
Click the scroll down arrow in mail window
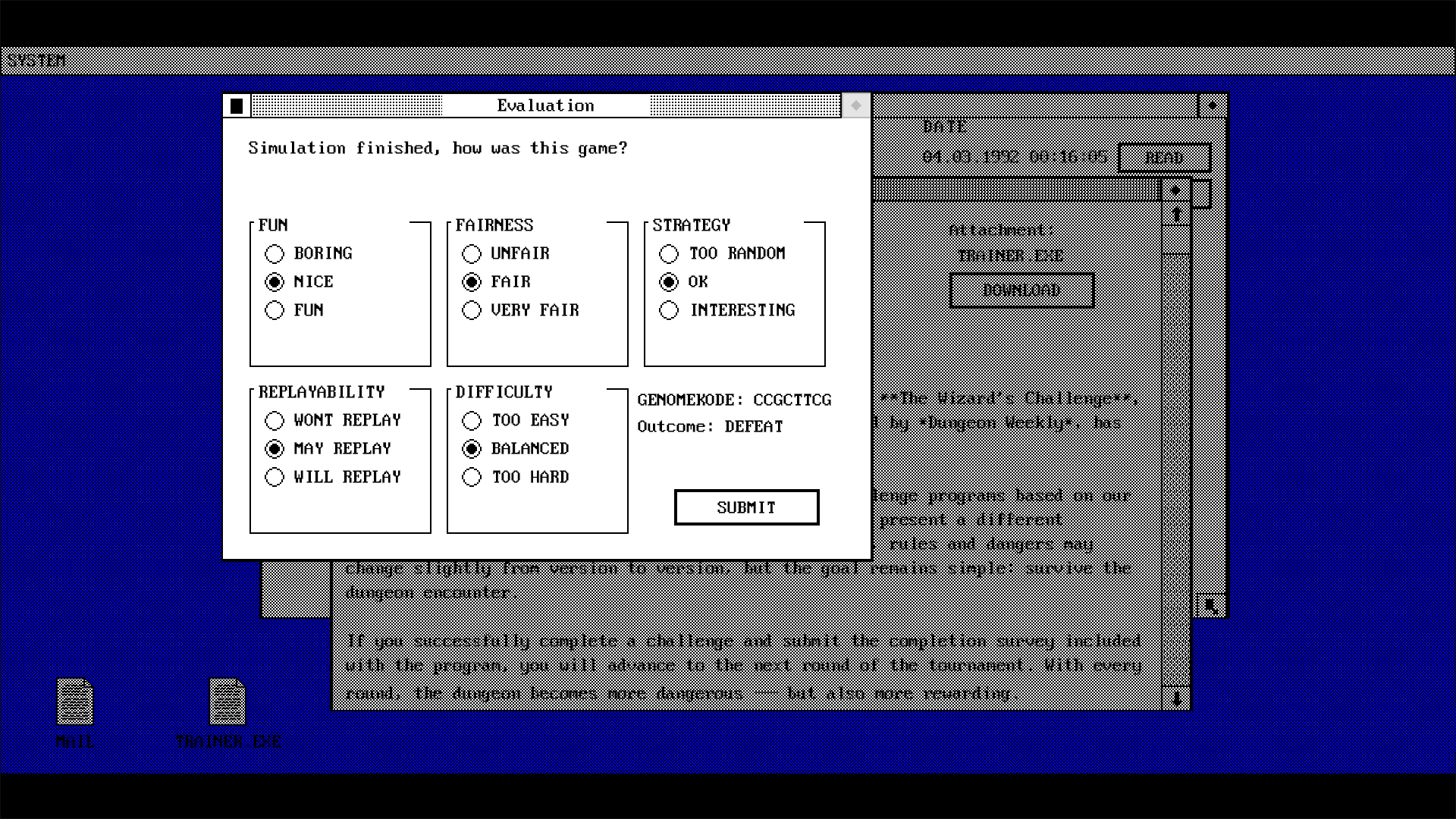tap(1176, 698)
